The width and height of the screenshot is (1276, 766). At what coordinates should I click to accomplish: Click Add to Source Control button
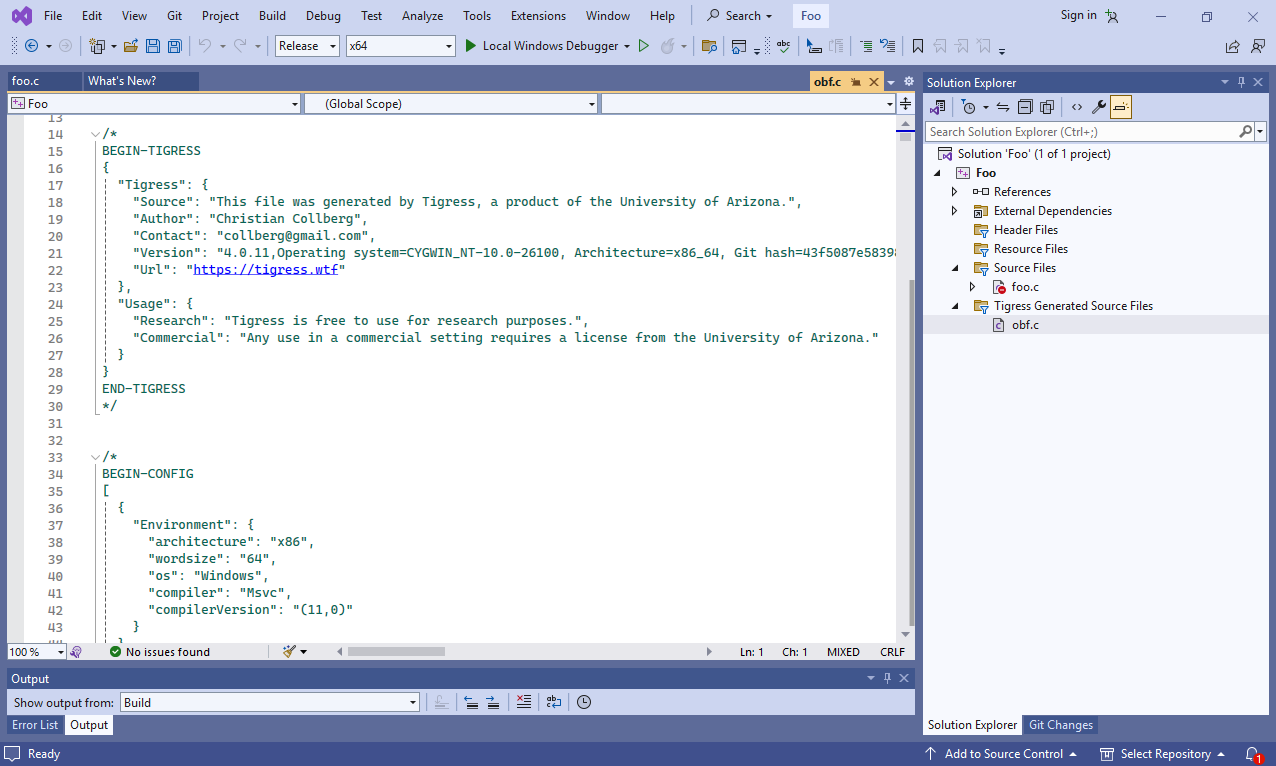click(x=1003, y=754)
